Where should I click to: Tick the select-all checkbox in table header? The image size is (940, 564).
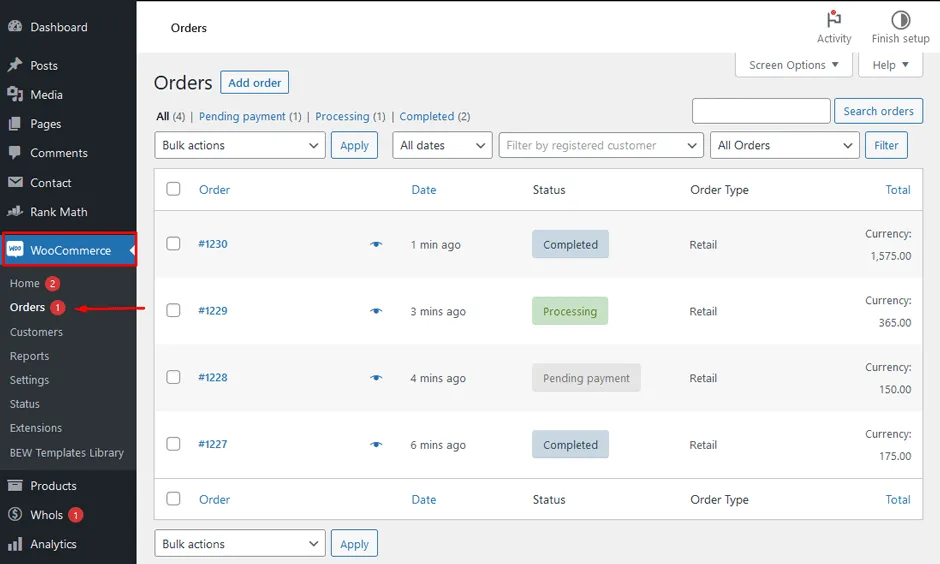[x=173, y=189]
